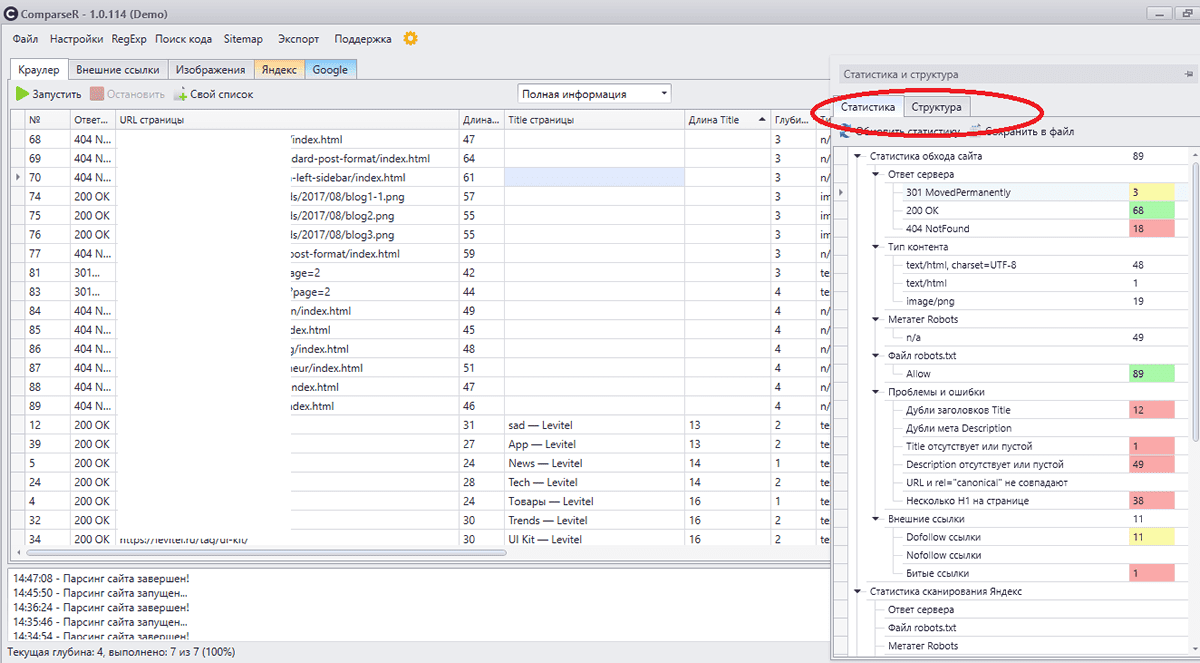Screen dimensions: 1200x663
Task: Switch to the Внешние ссылки tab
Action: (118, 69)
